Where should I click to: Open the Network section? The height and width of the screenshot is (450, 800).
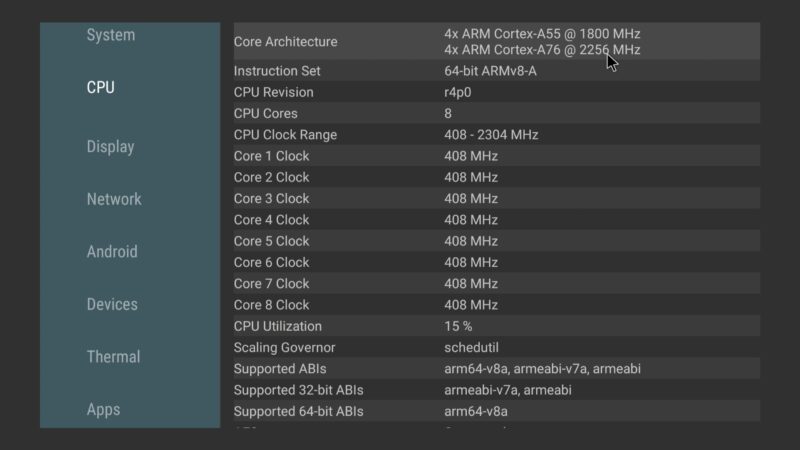[x=114, y=199]
